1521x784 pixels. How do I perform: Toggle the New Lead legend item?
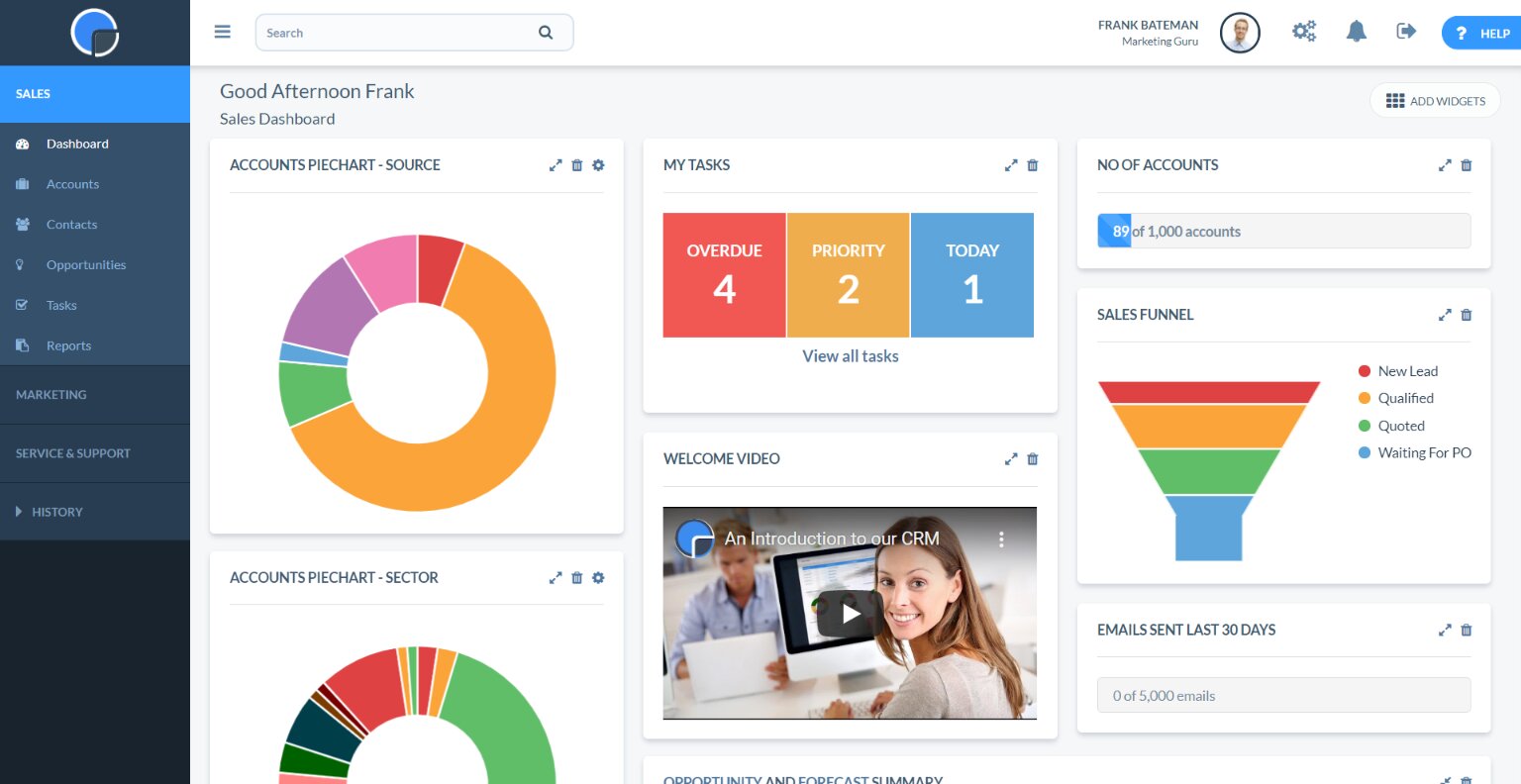(x=1407, y=371)
